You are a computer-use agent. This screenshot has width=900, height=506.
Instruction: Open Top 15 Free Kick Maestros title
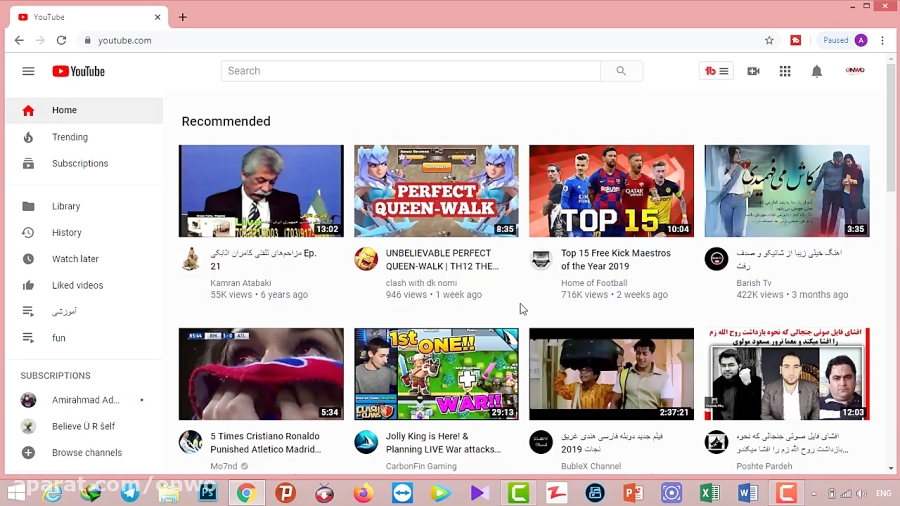tap(616, 259)
